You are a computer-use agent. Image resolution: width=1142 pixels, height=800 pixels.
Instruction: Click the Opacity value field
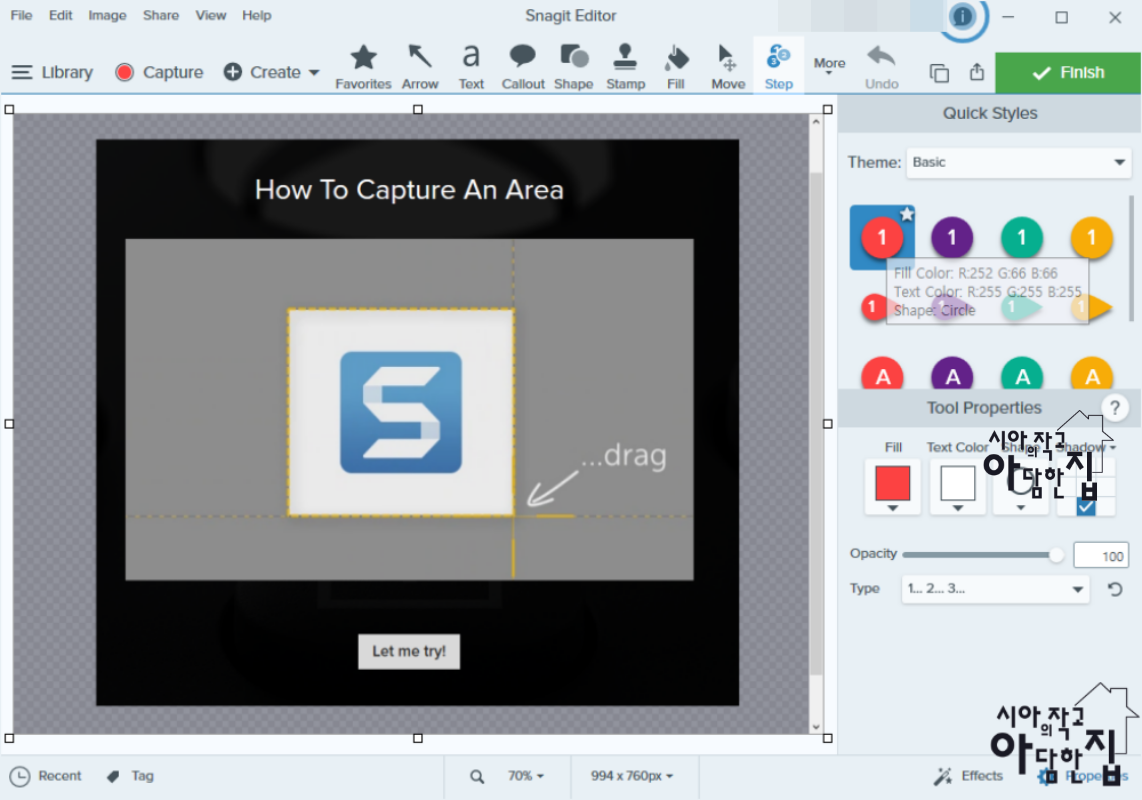[x=1100, y=556]
